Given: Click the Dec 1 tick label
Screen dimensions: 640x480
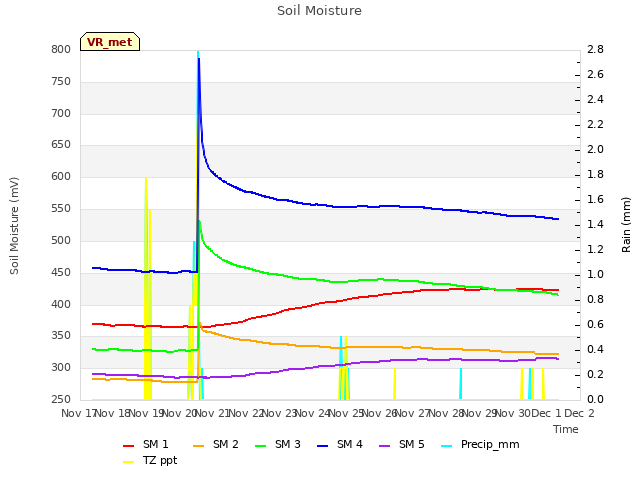Looking at the screenshot, I should 546,413.
